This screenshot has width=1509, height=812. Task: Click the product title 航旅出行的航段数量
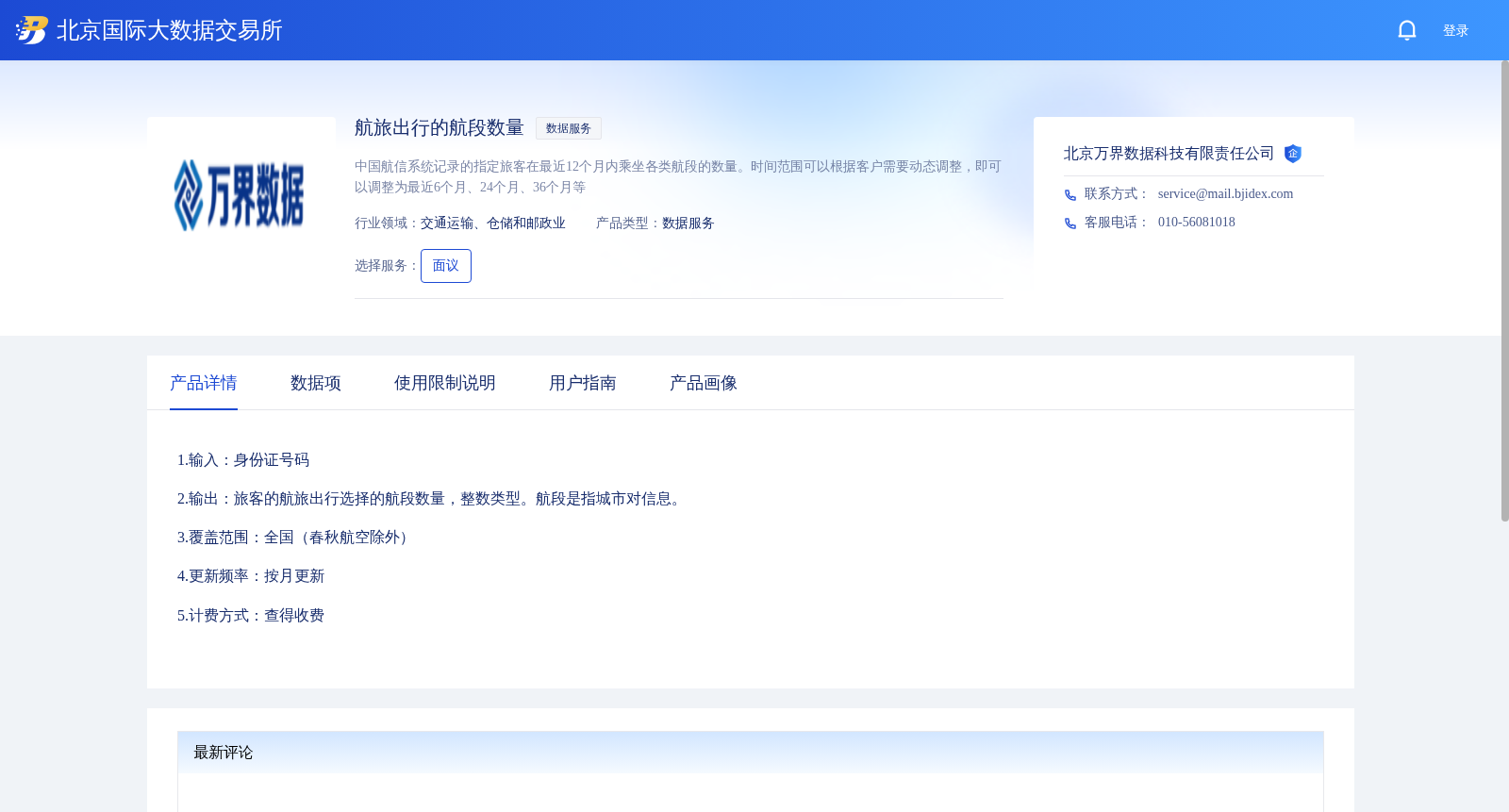[439, 127]
